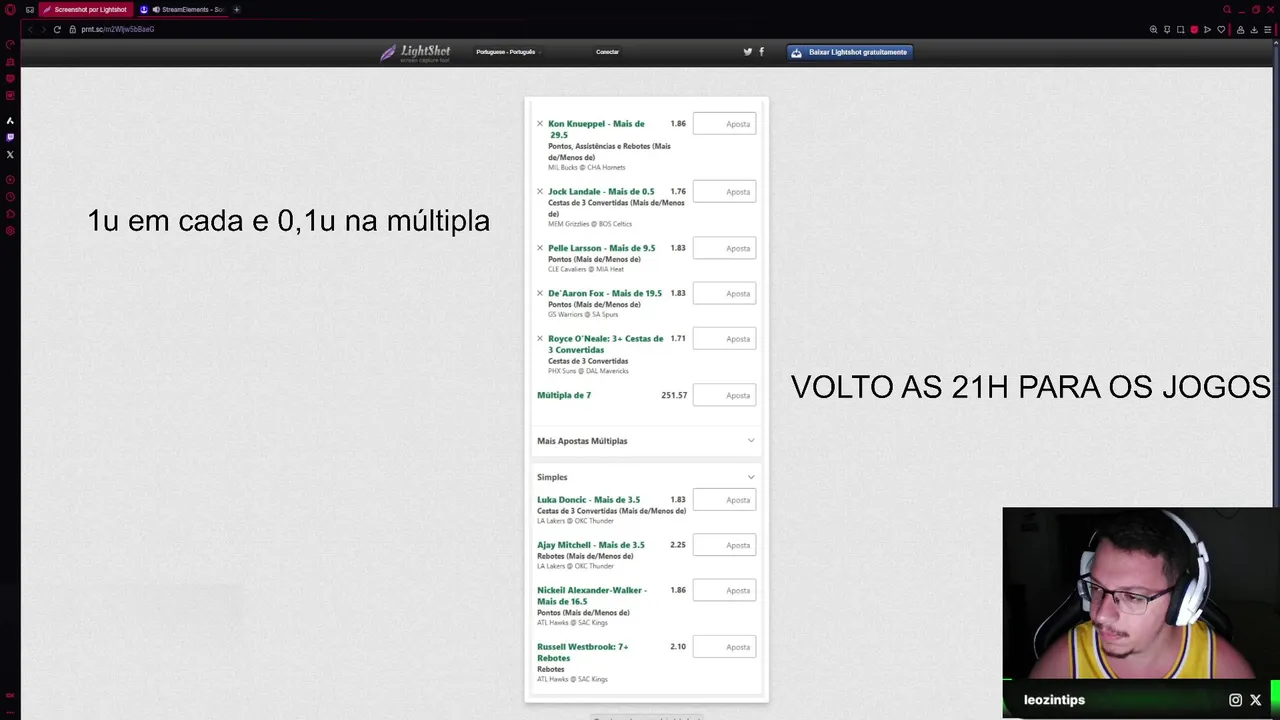Collapse the Simples section chevron
Screen dimensions: 1280x720
(751, 477)
